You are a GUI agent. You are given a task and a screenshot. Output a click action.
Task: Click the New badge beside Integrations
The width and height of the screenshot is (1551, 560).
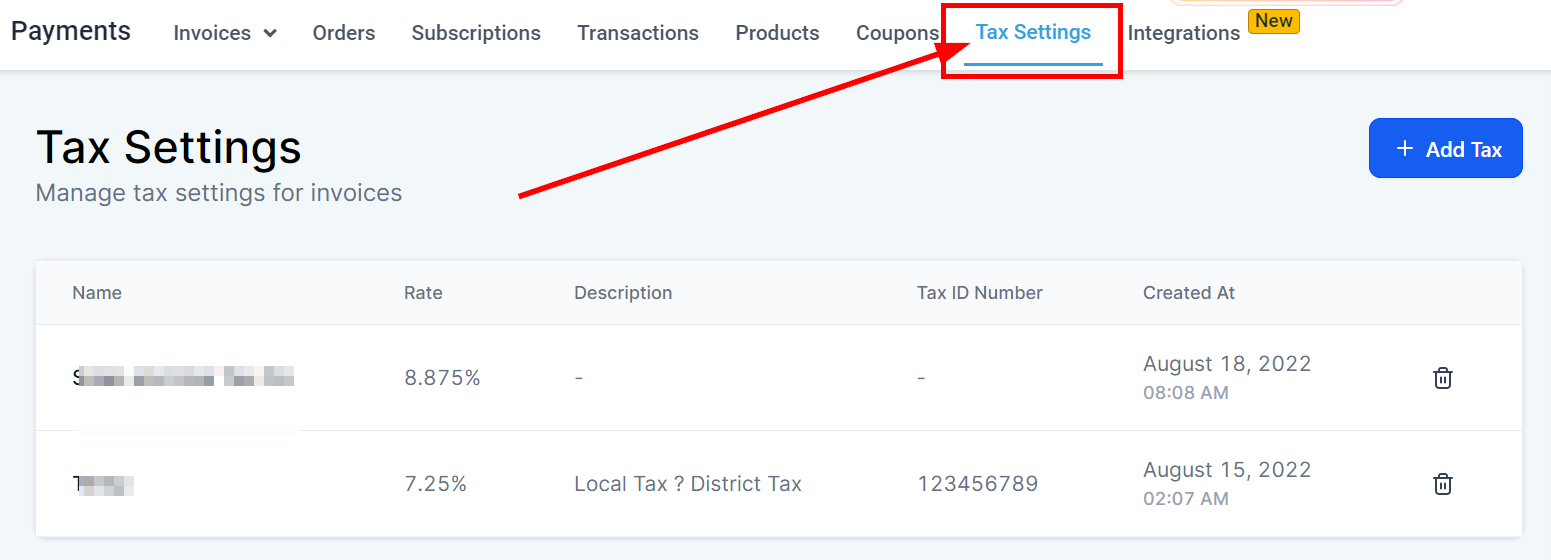pos(1273,21)
